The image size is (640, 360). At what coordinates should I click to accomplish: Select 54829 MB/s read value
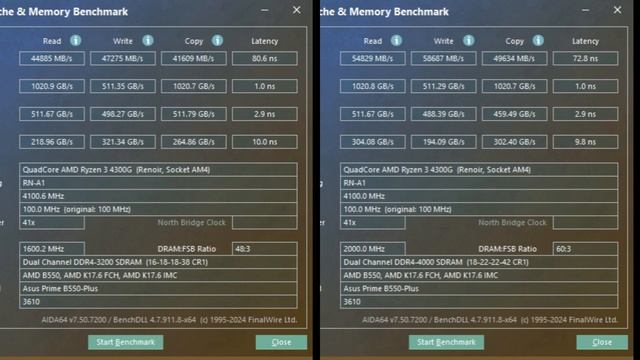373,58
